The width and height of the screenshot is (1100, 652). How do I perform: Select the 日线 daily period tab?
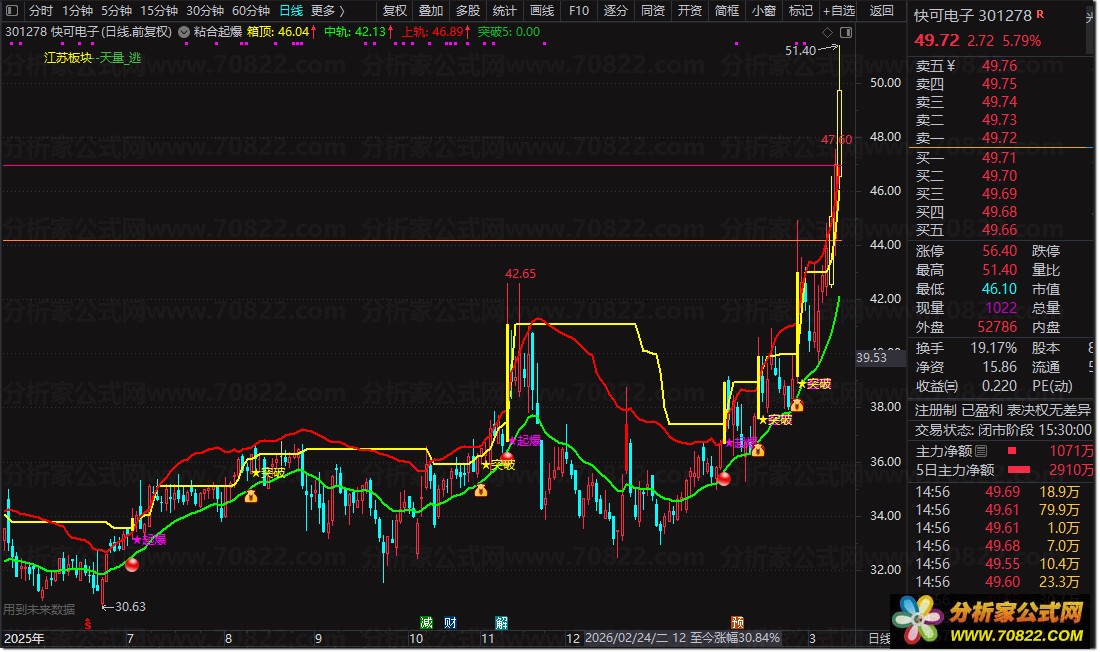(291, 11)
